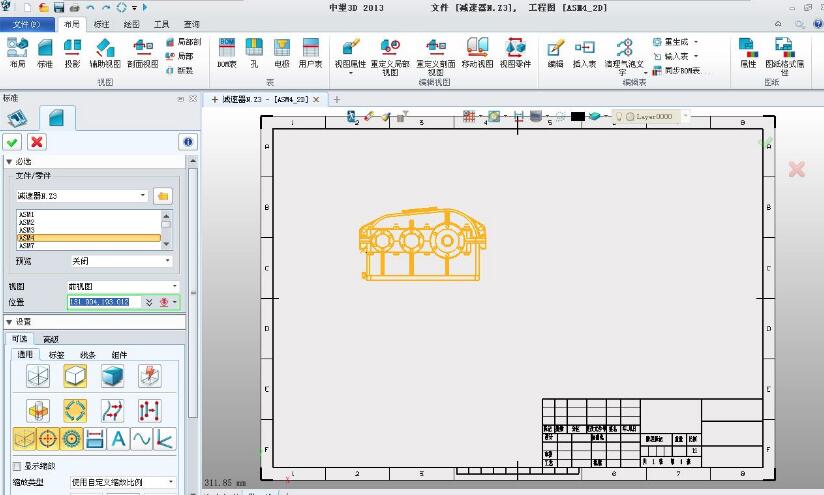824x495 pixels.
Task: Click the panel vertical scrollbar
Action: point(192,293)
